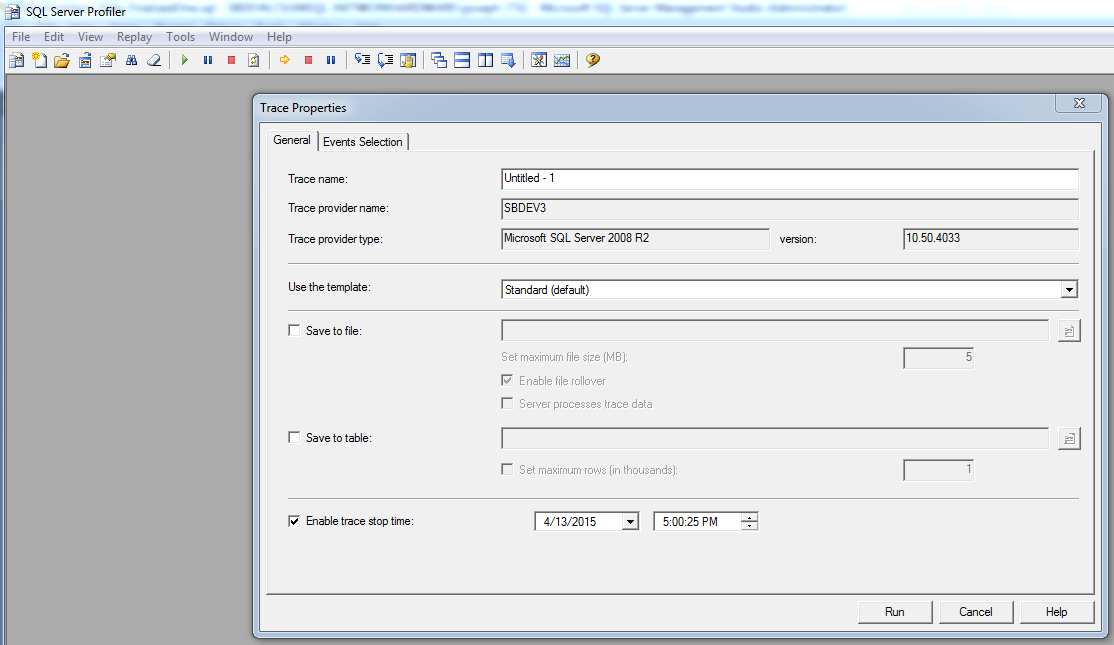Start a new trace from the toolbar
Viewport: 1114px width, 645px height.
[x=39, y=60]
